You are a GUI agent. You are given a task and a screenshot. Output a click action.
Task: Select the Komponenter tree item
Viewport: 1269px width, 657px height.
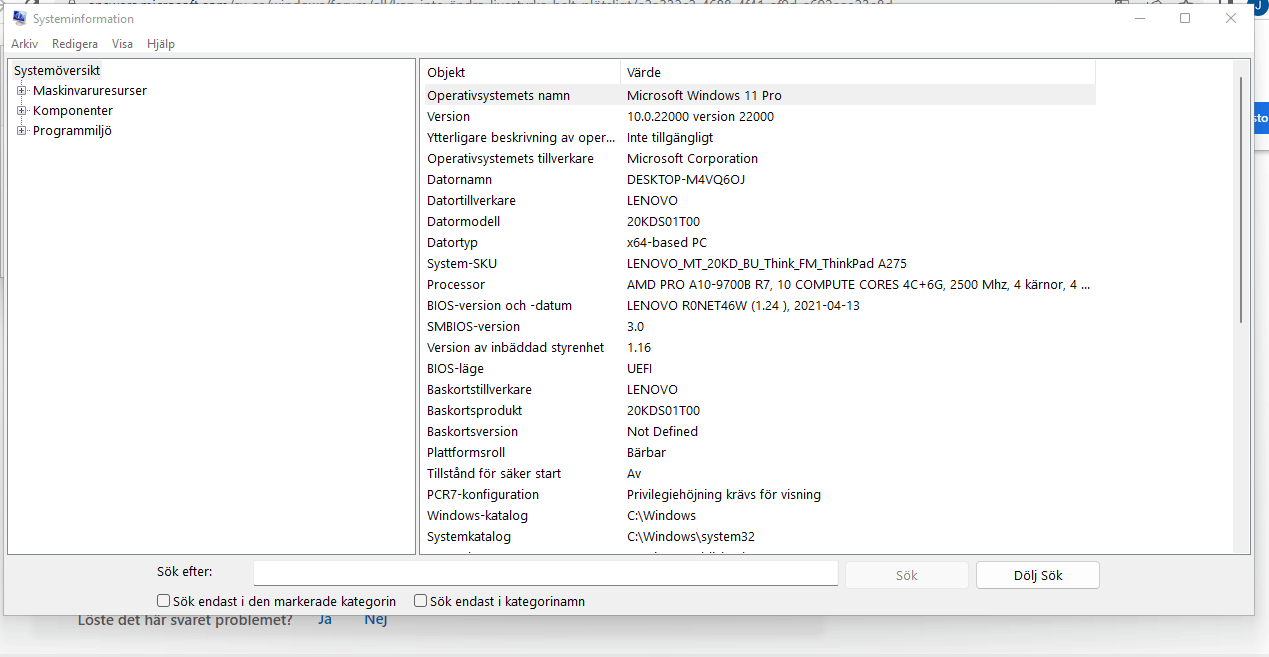coord(73,110)
